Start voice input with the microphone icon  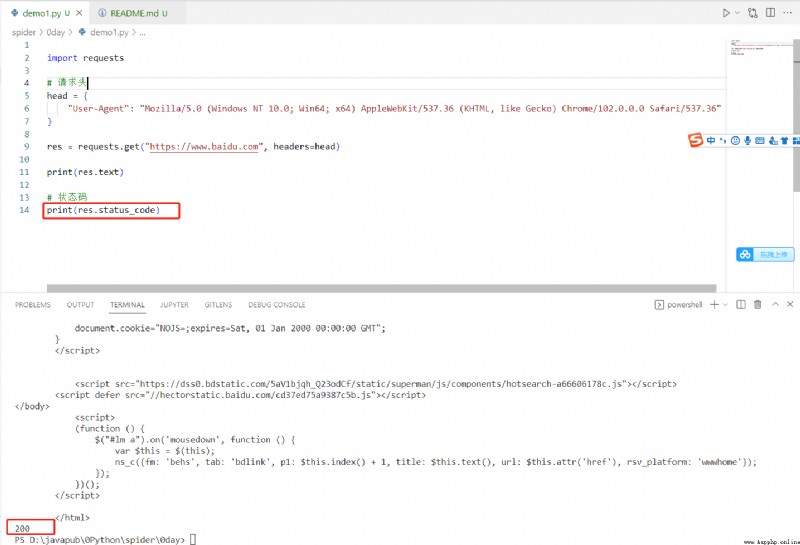tap(747, 140)
